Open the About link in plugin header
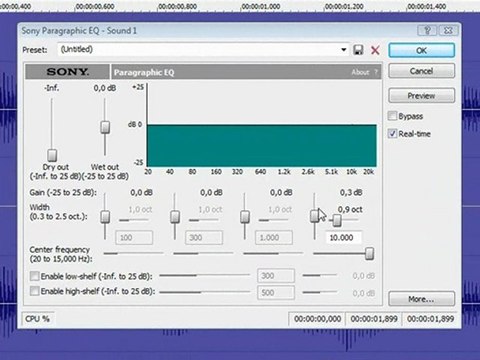480x360 pixels. point(360,72)
